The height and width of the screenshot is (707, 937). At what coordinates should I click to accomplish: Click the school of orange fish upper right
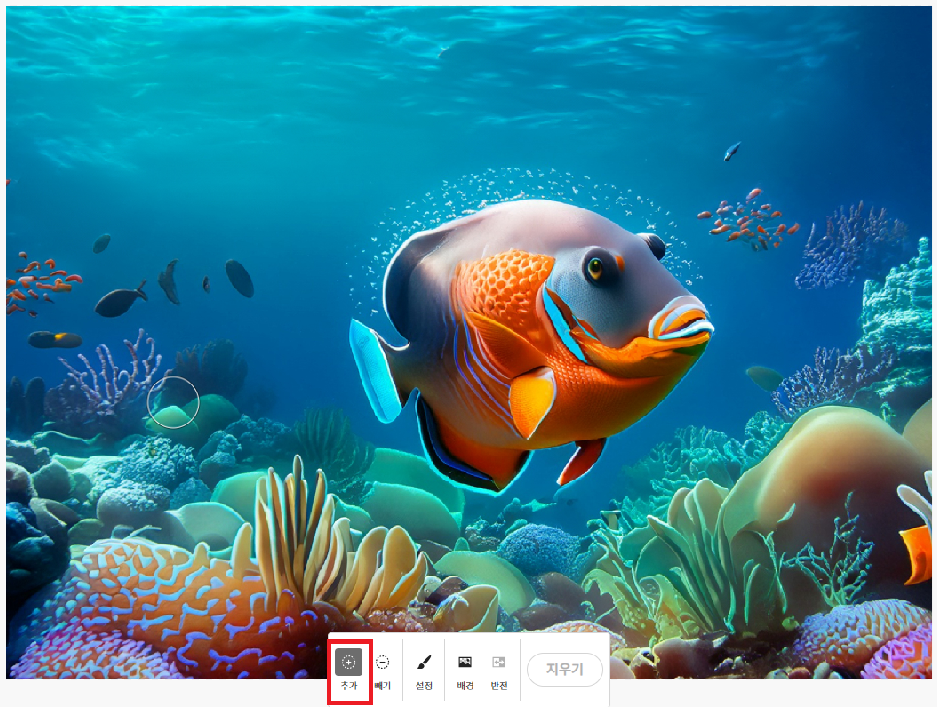[x=749, y=218]
